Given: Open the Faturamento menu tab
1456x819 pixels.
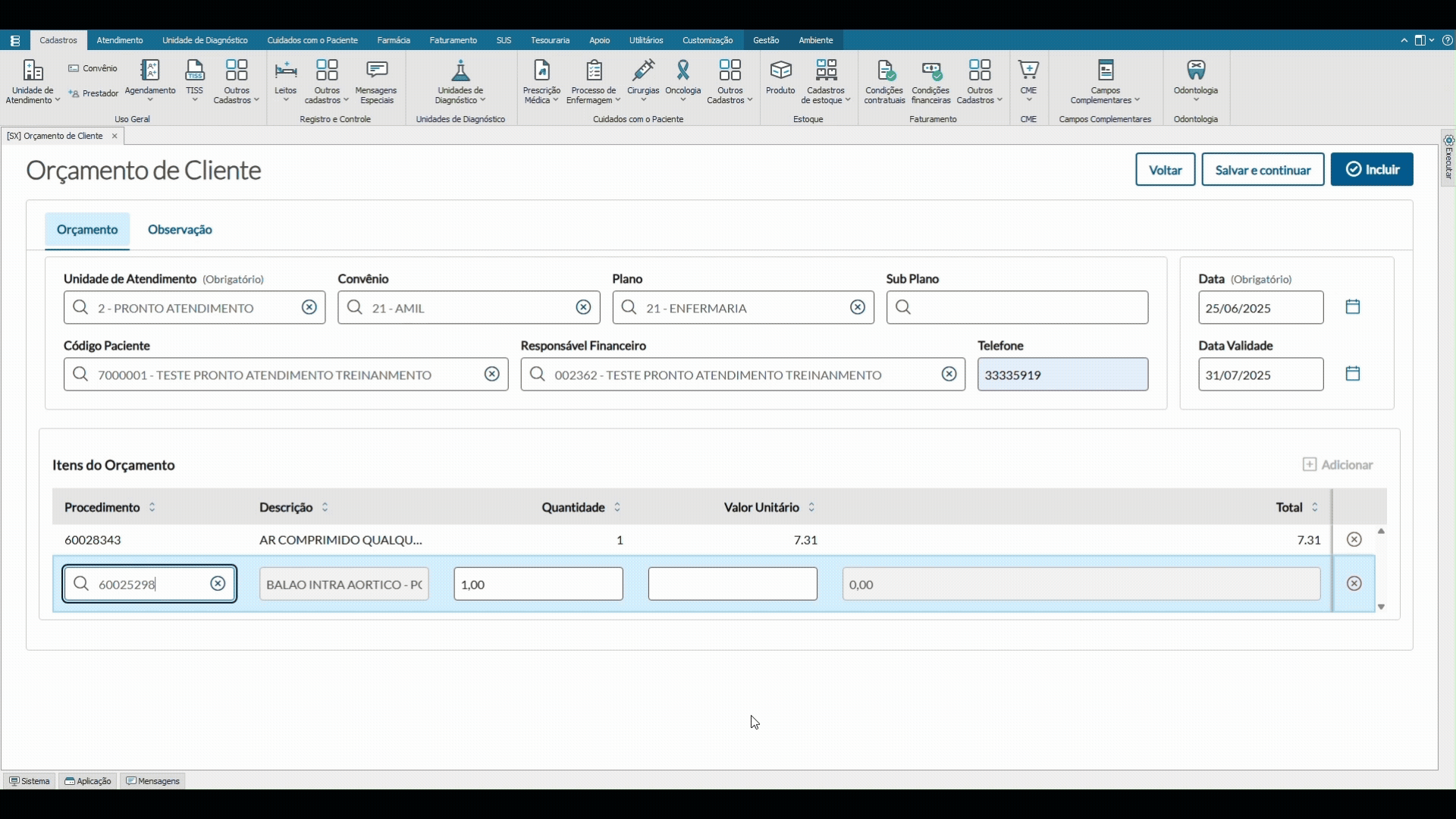Looking at the screenshot, I should coord(453,40).
